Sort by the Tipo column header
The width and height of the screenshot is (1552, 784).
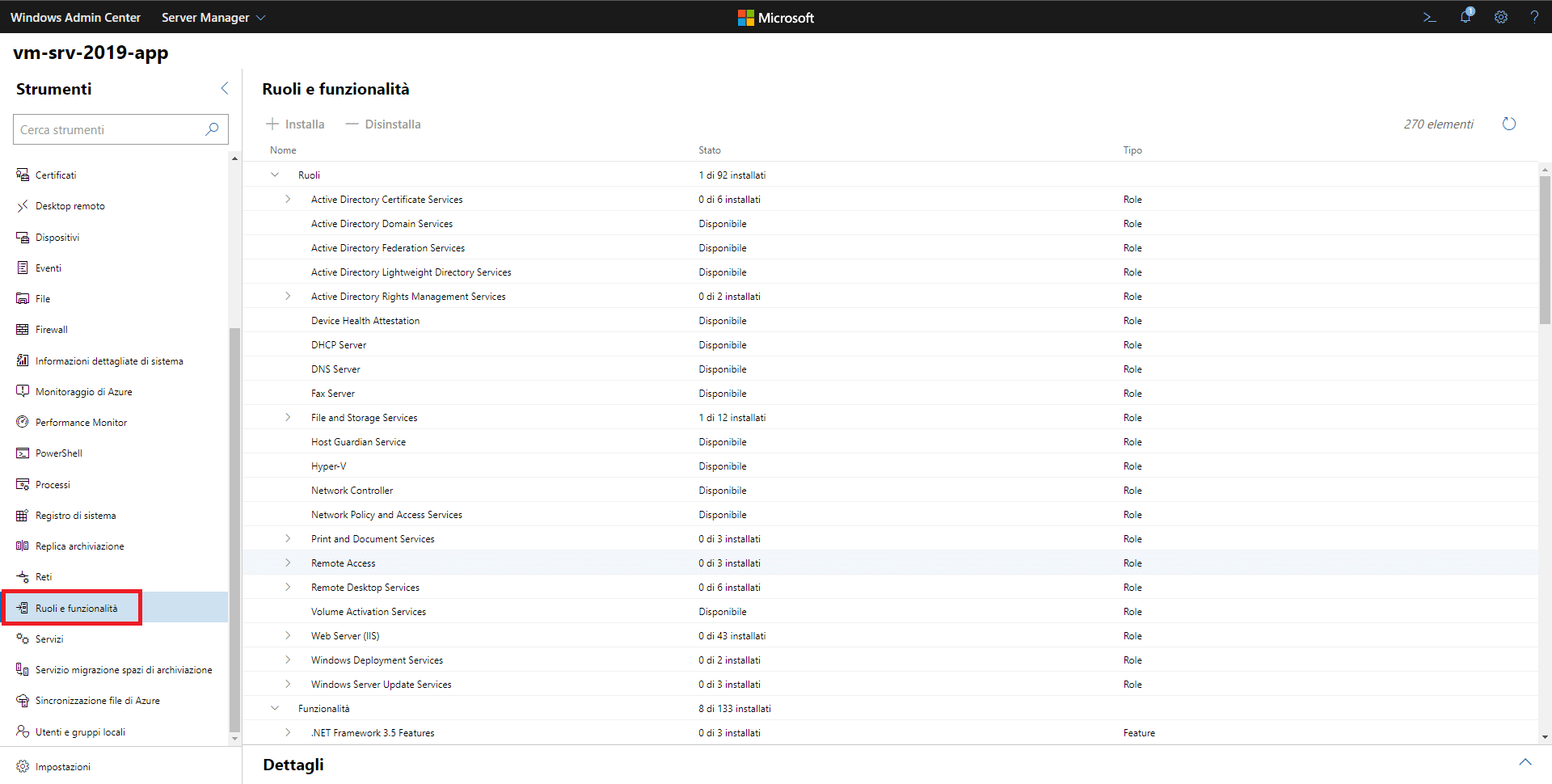point(1132,150)
